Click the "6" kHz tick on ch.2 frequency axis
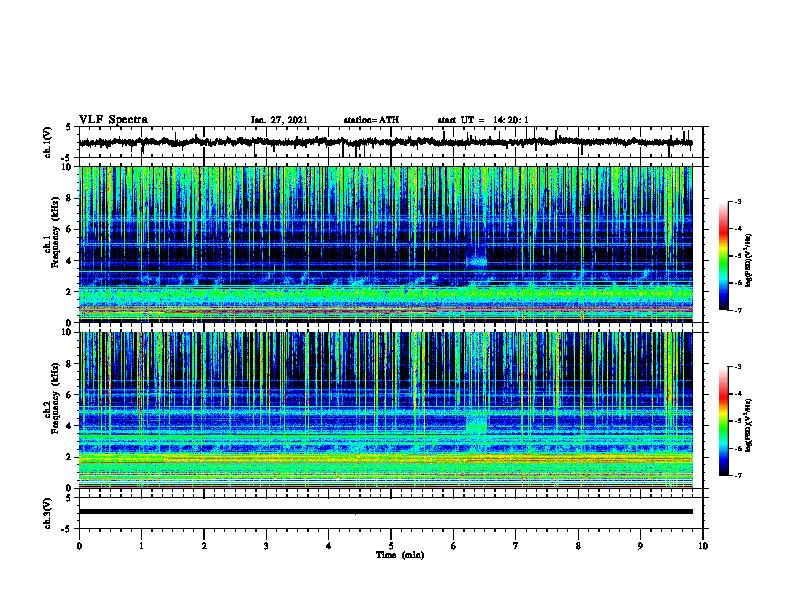Screen dimensions: 792x612 [70, 395]
